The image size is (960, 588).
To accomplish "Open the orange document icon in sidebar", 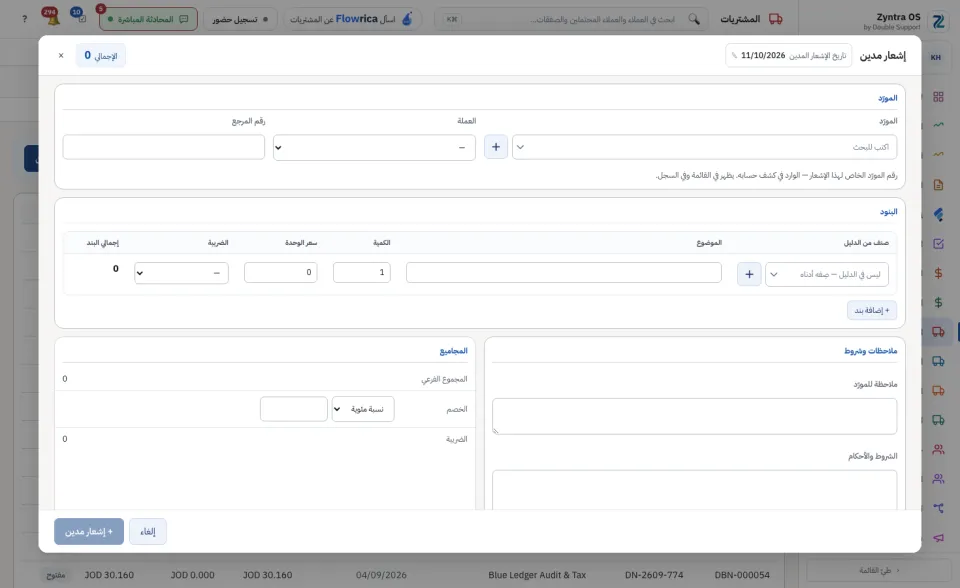I will pos(938,184).
